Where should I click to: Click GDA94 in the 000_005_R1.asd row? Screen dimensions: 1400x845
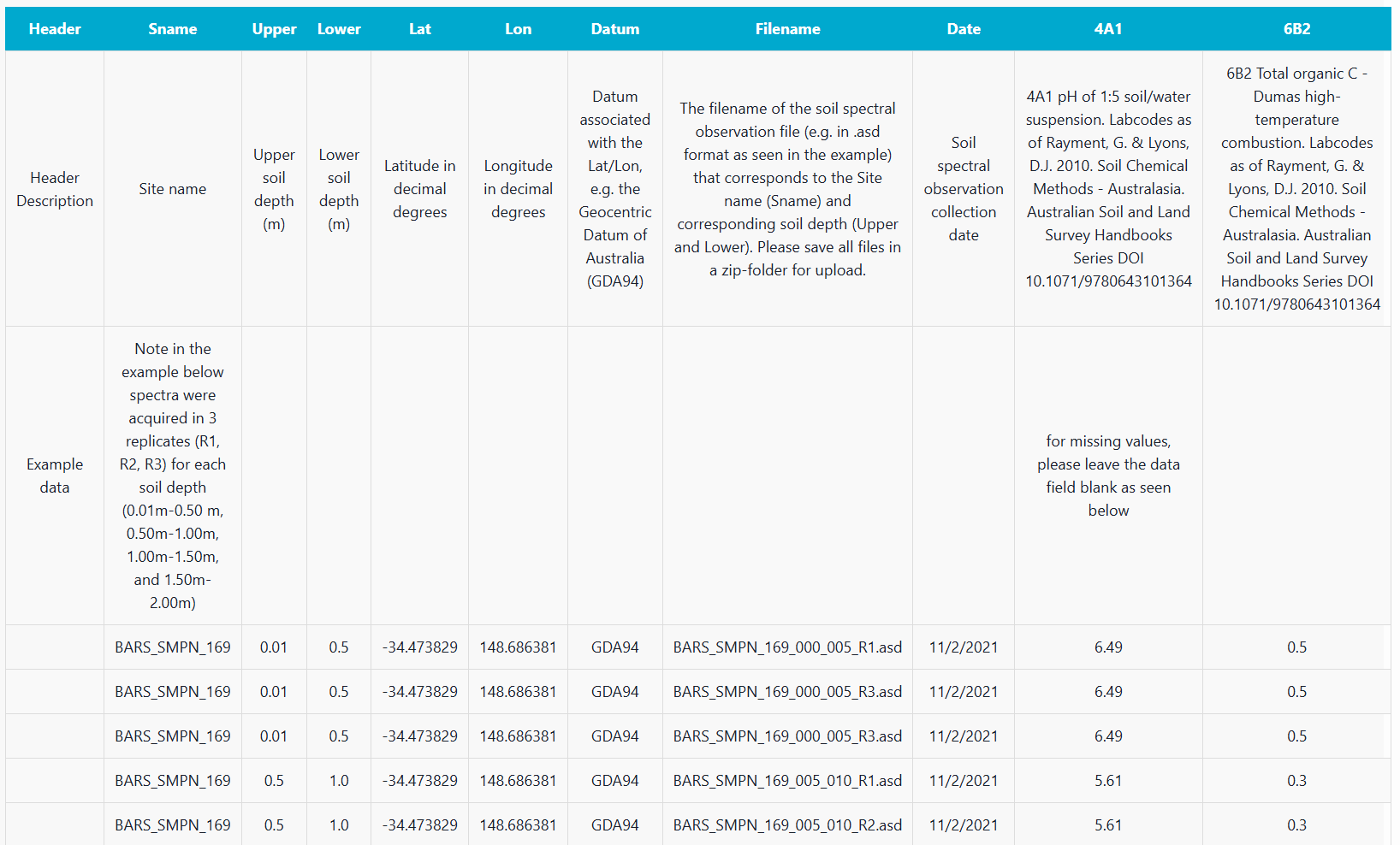click(x=615, y=647)
